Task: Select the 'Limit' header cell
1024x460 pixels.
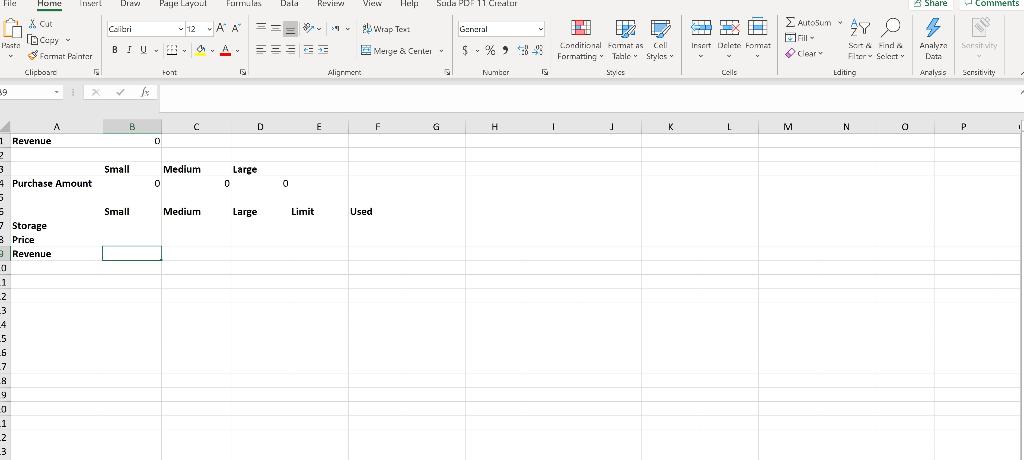Action: 319,212
